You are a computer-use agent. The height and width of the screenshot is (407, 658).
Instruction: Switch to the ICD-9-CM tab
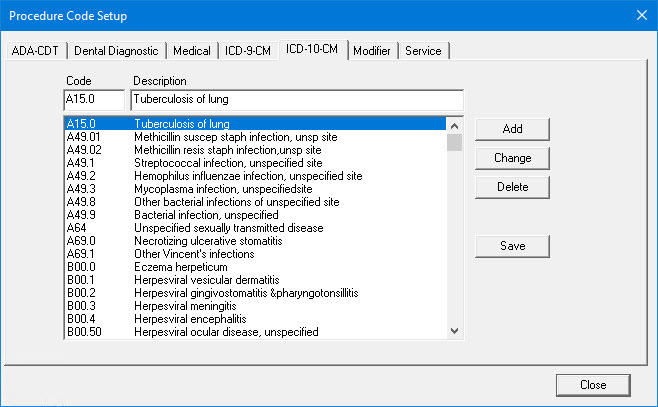click(x=248, y=51)
